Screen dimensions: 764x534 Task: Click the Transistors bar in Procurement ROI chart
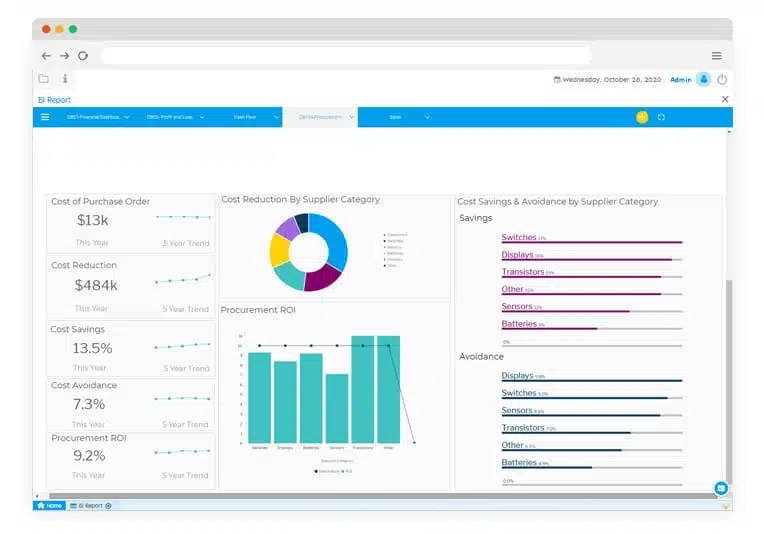click(x=363, y=389)
